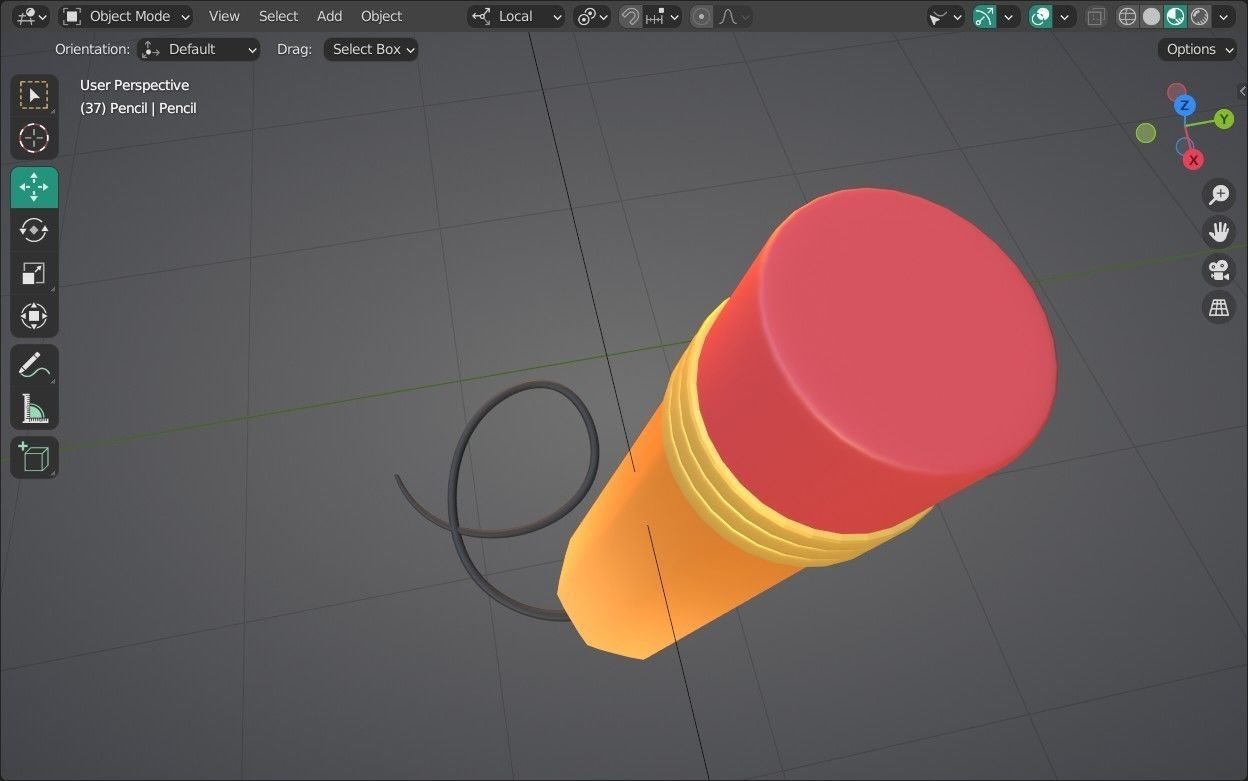The height and width of the screenshot is (781, 1248).
Task: Pick the Scale tool
Action: point(34,273)
